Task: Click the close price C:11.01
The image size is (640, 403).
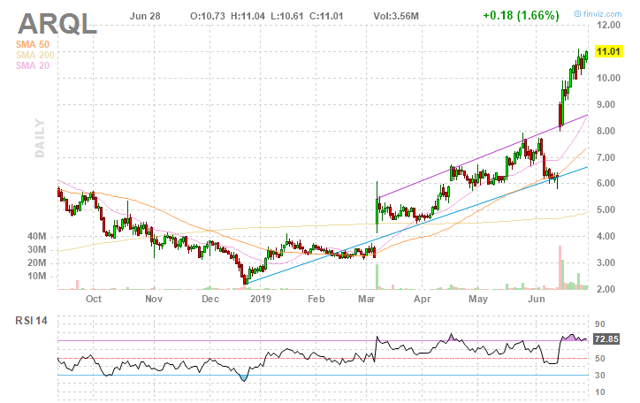Action: pyautogui.click(x=326, y=16)
